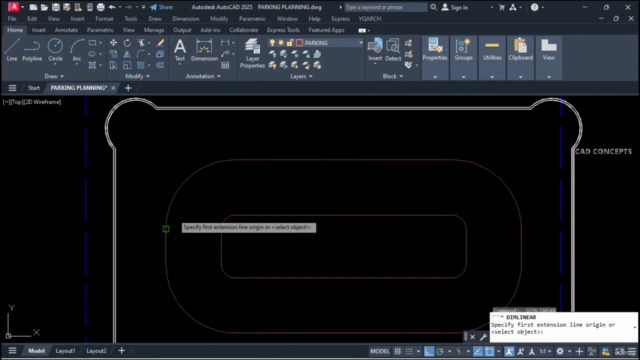Image resolution: width=640 pixels, height=360 pixels.
Task: Select the Arc tool
Action: point(77,50)
